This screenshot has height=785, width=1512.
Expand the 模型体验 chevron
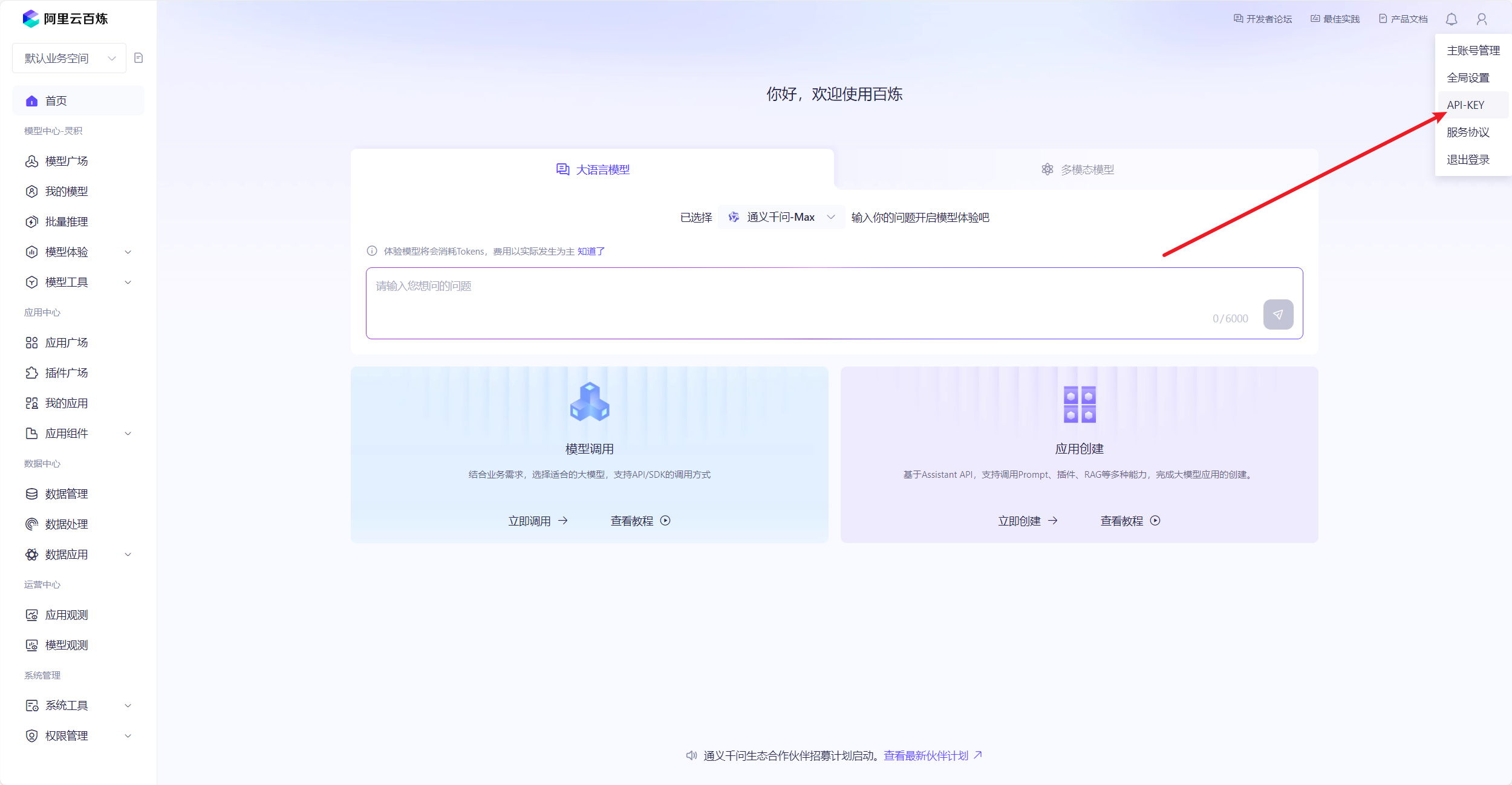pos(128,252)
